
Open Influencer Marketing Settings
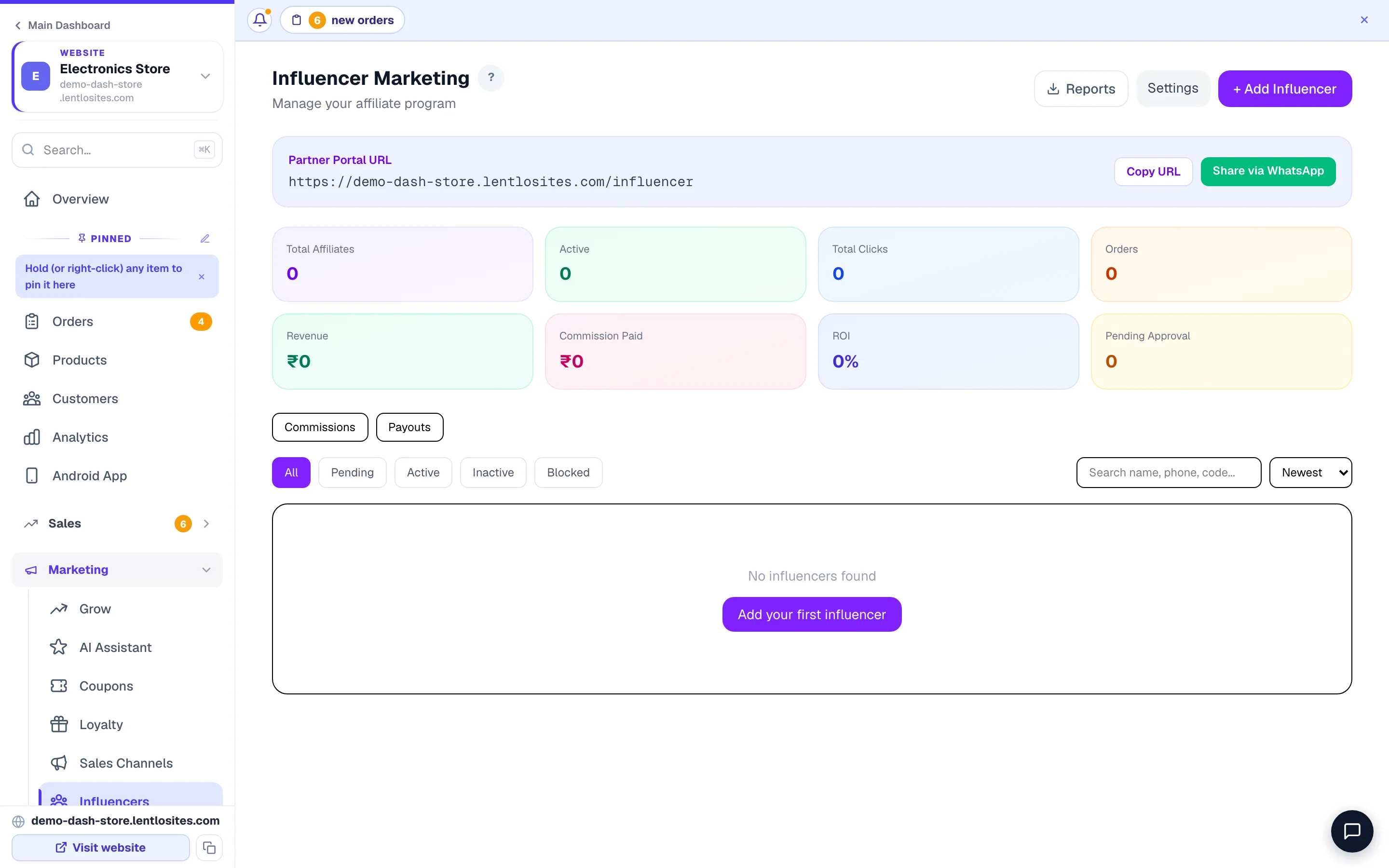pyautogui.click(x=1172, y=88)
